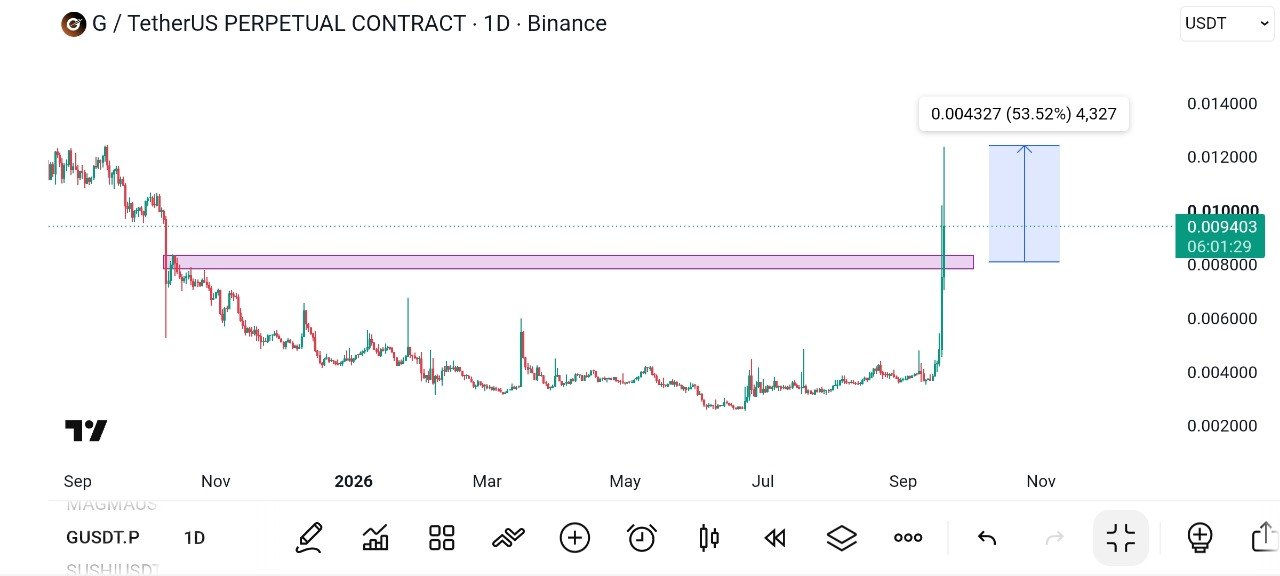The height and width of the screenshot is (576, 1280).
Task: Redo the last undone action
Action: 1054,538
